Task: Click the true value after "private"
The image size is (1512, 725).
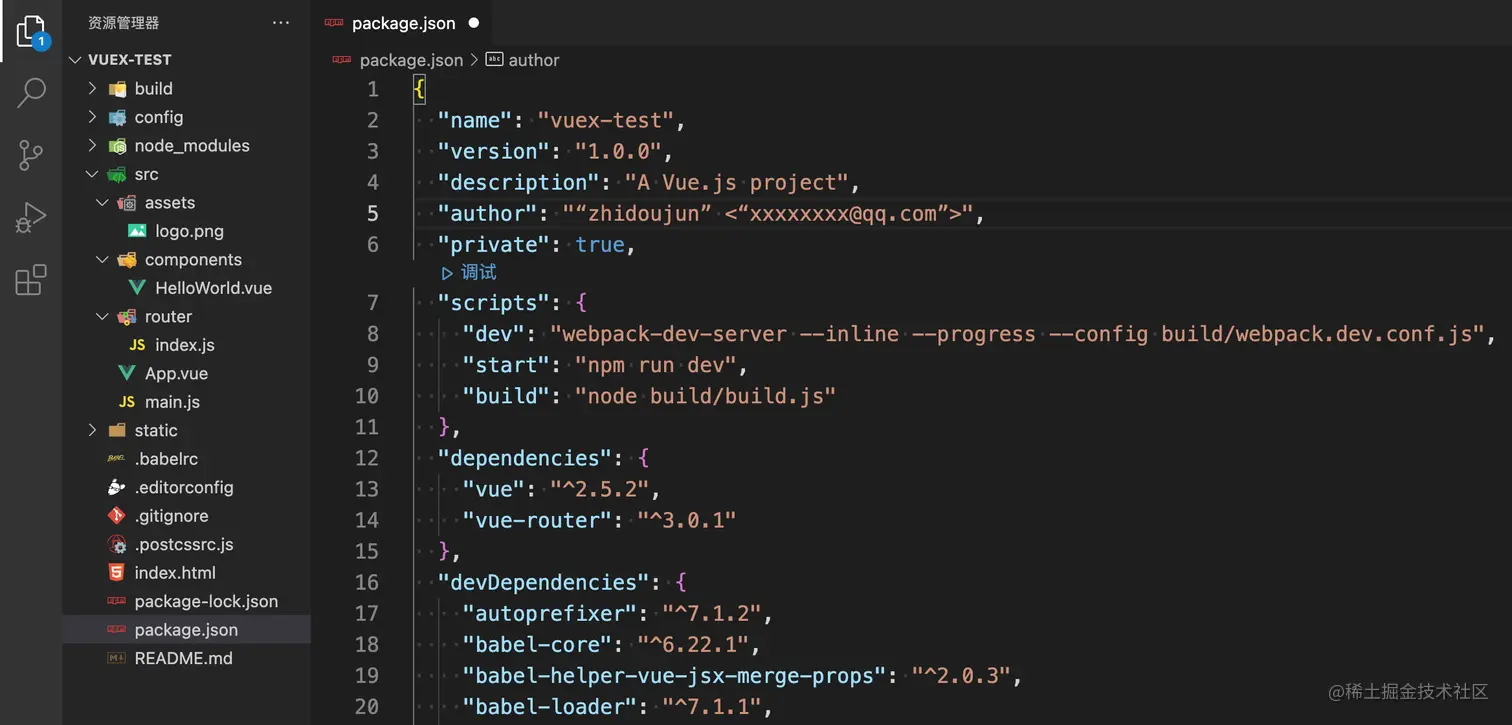Action: click(600, 245)
